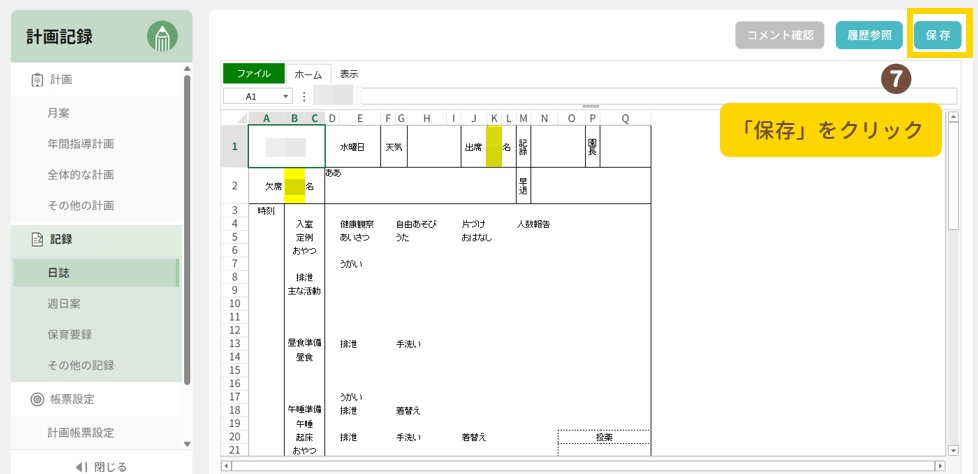Screen dimensions: 978x474
Task: Click the 保存 button
Action: click(937, 35)
